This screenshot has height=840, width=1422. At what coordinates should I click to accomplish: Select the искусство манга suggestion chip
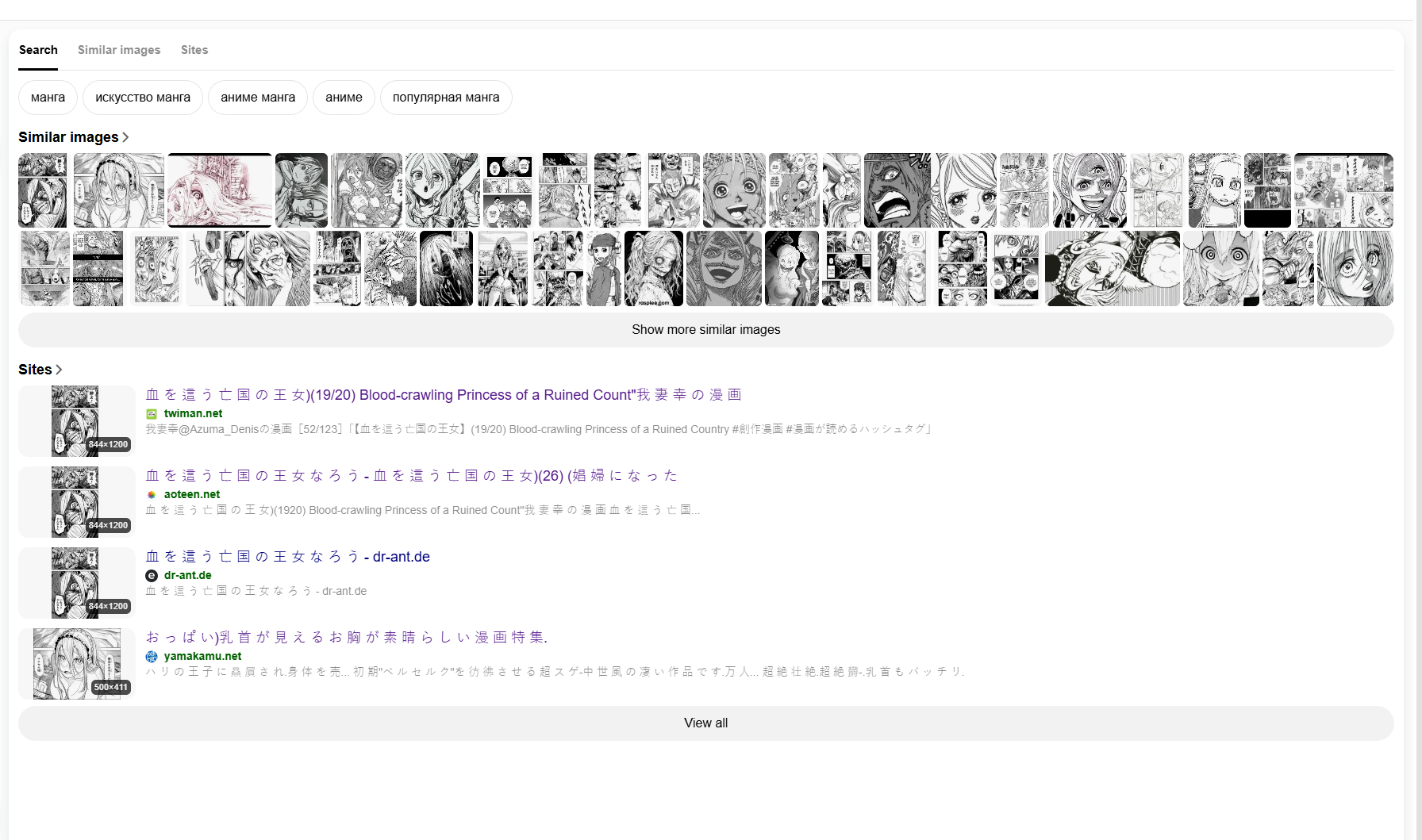click(143, 98)
